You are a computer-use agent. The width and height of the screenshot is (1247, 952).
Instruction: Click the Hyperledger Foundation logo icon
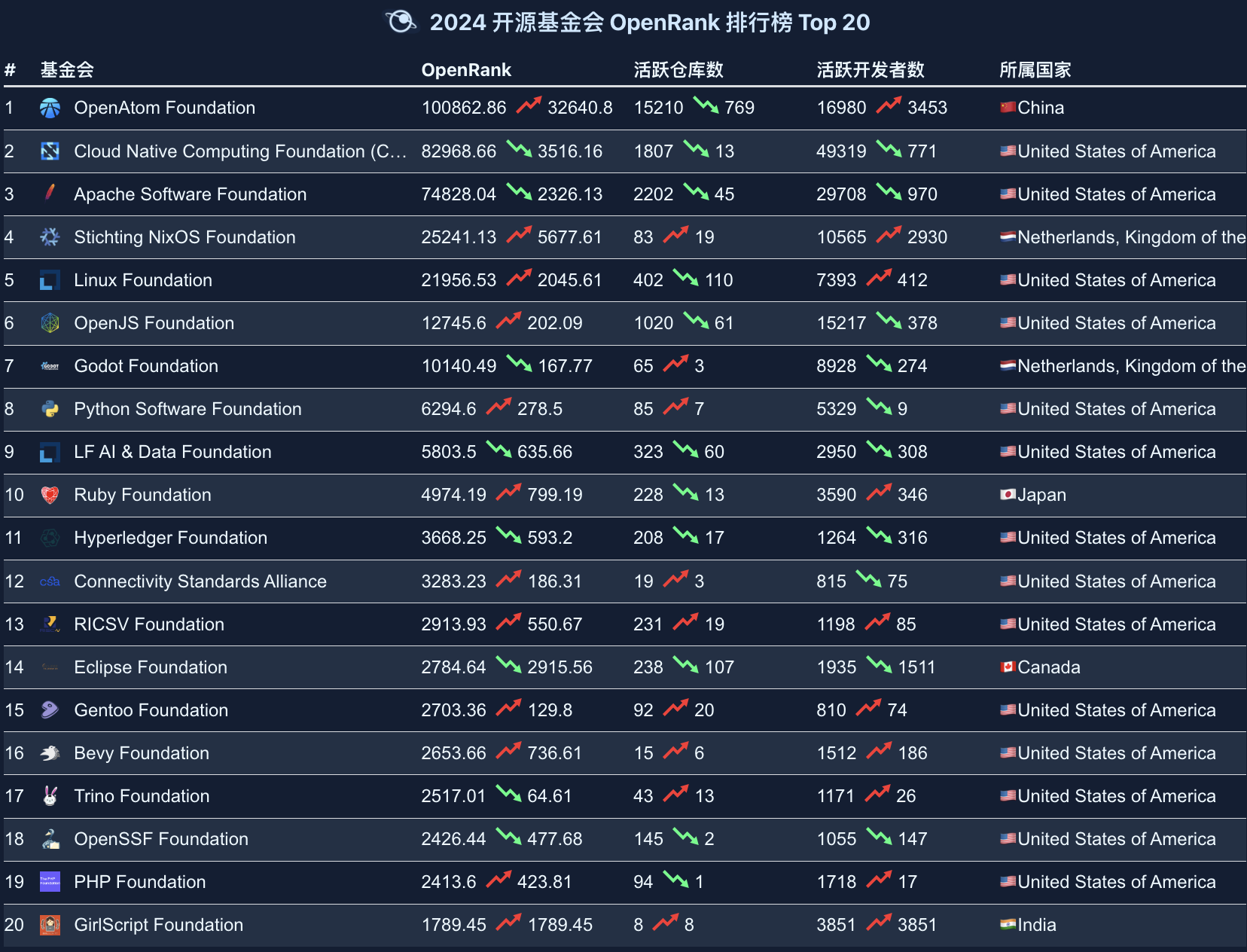pos(50,538)
